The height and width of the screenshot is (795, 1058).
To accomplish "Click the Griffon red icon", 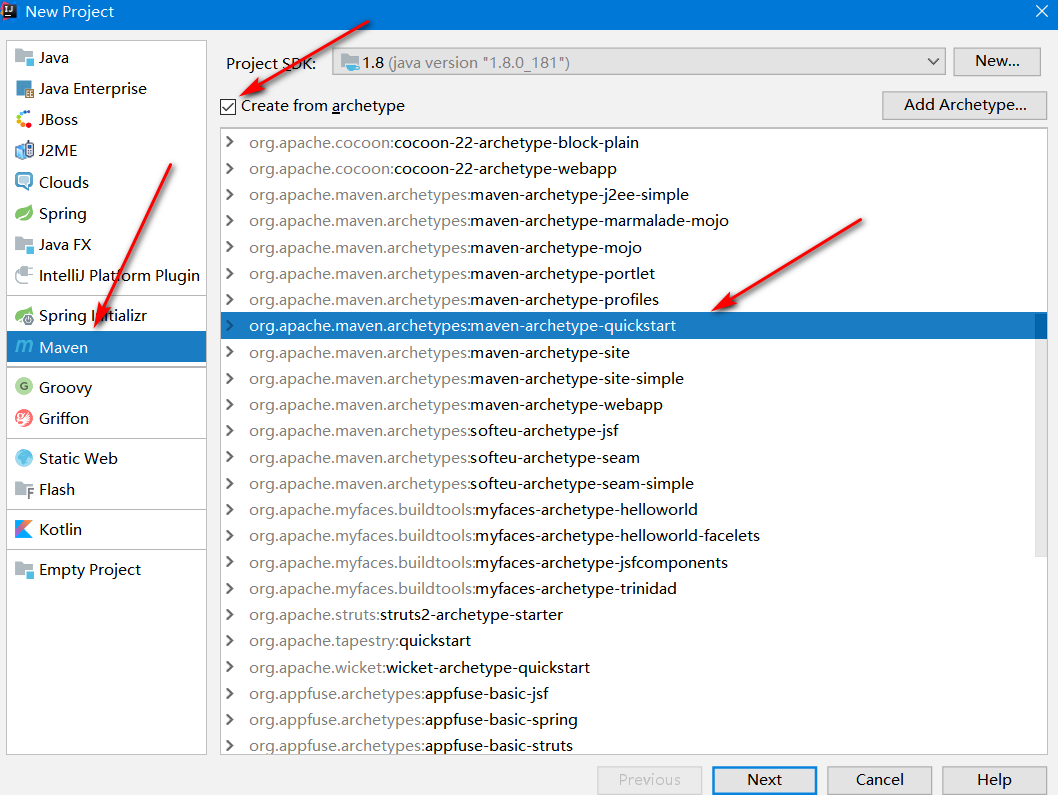I will click(24, 418).
